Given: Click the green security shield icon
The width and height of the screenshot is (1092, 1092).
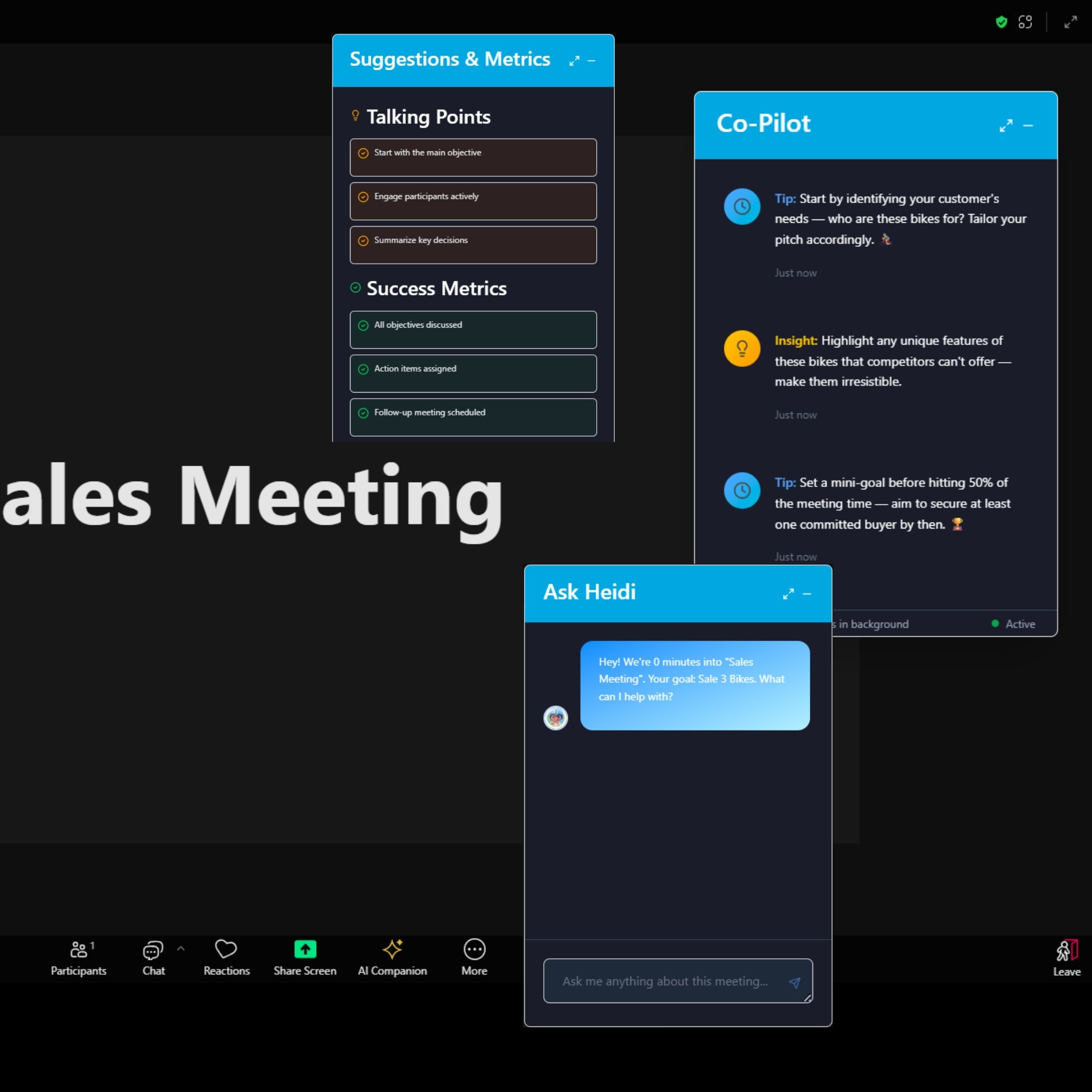Looking at the screenshot, I should tap(1001, 22).
